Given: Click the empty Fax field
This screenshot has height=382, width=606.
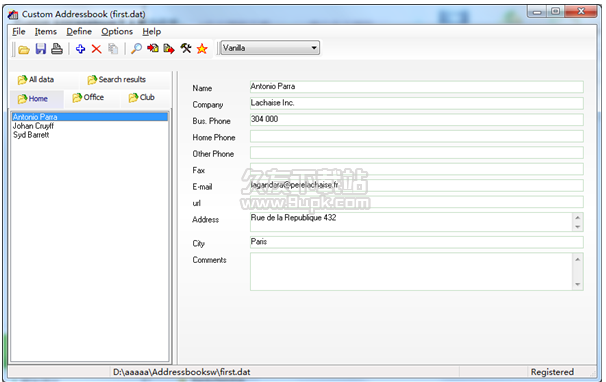Looking at the screenshot, I should coord(417,169).
